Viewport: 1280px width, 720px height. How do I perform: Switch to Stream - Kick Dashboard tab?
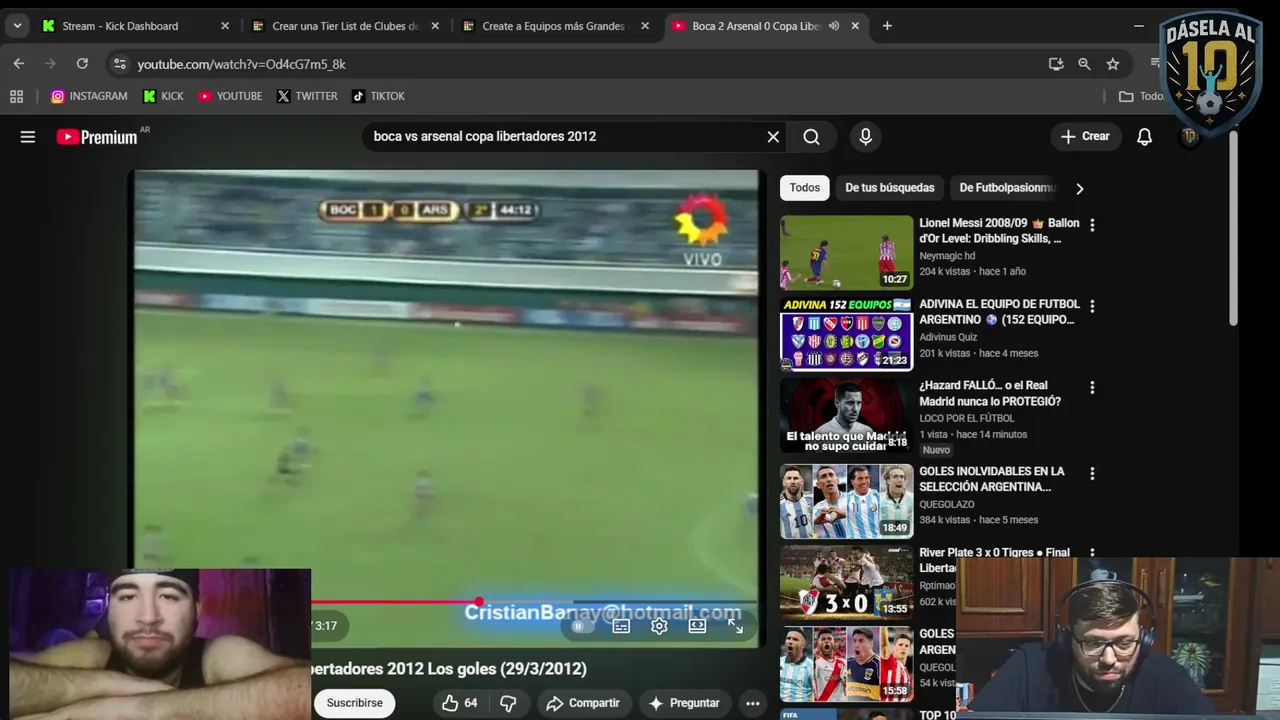tap(120, 26)
